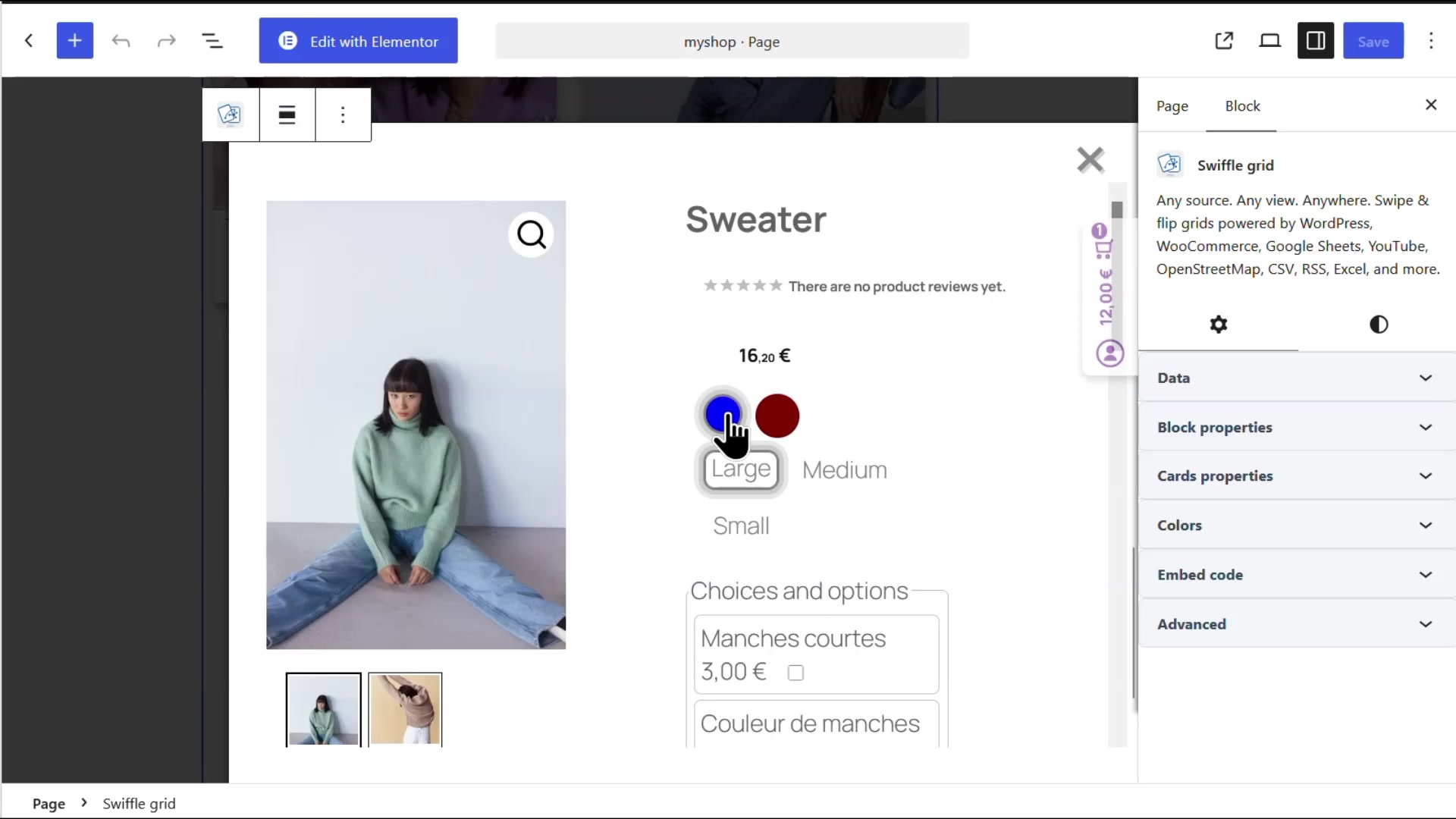Viewport: 1456px width, 819px height.
Task: Select the green sweater thumbnail
Action: 323,709
